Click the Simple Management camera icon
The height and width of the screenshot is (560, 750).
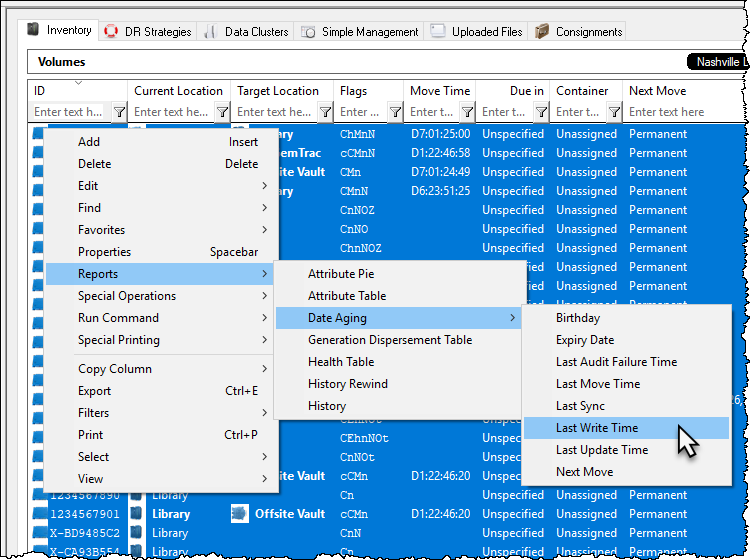[308, 32]
